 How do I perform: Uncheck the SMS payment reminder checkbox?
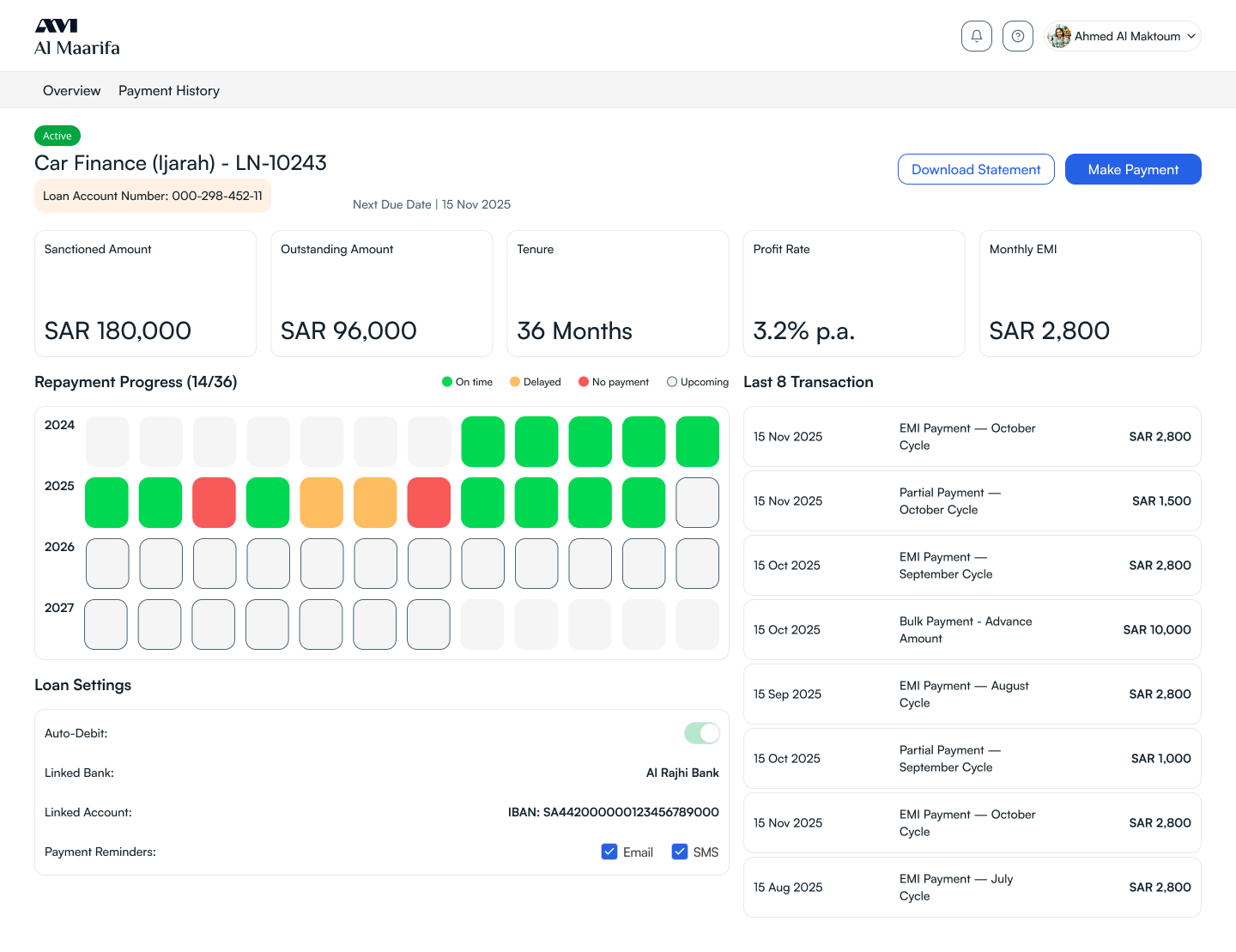pyautogui.click(x=679, y=852)
